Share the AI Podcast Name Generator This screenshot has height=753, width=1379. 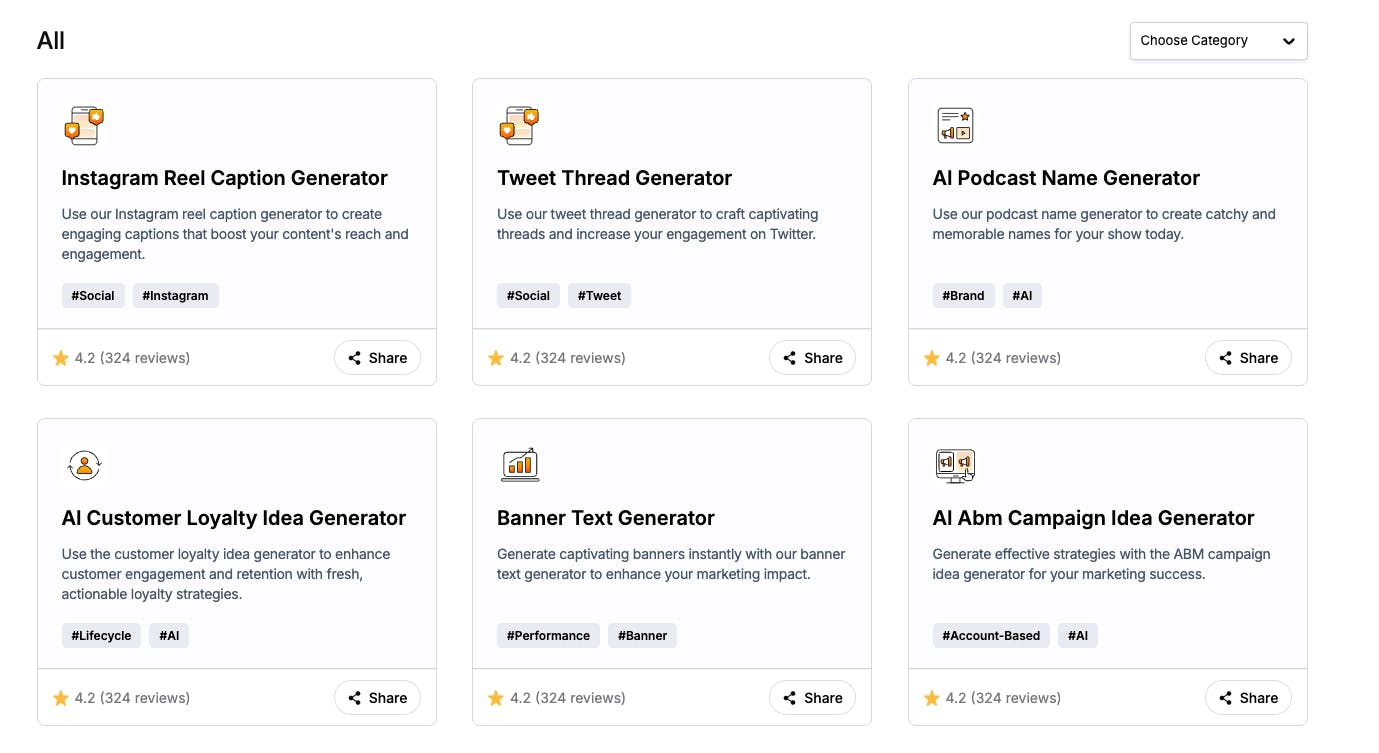point(1248,358)
